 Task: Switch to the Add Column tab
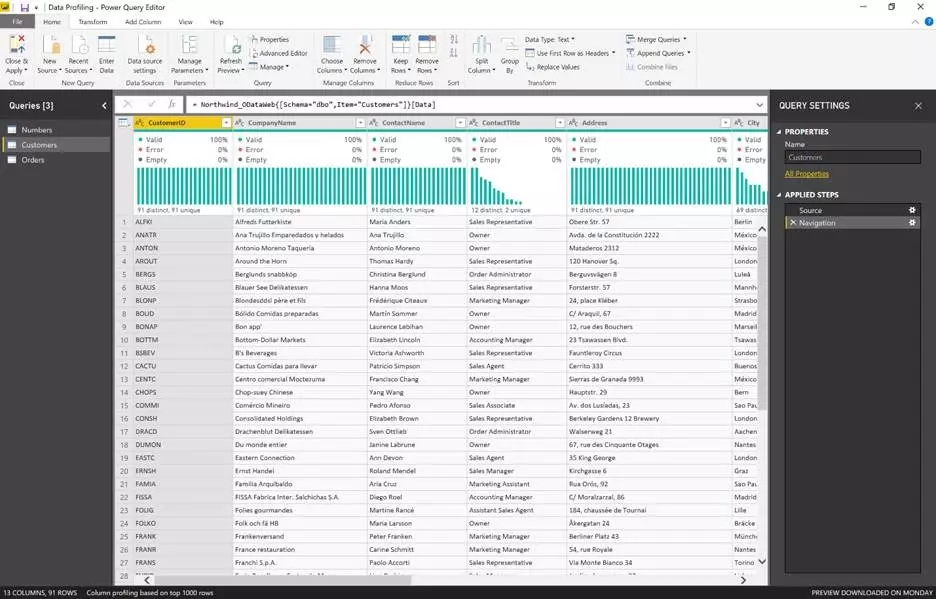click(143, 21)
